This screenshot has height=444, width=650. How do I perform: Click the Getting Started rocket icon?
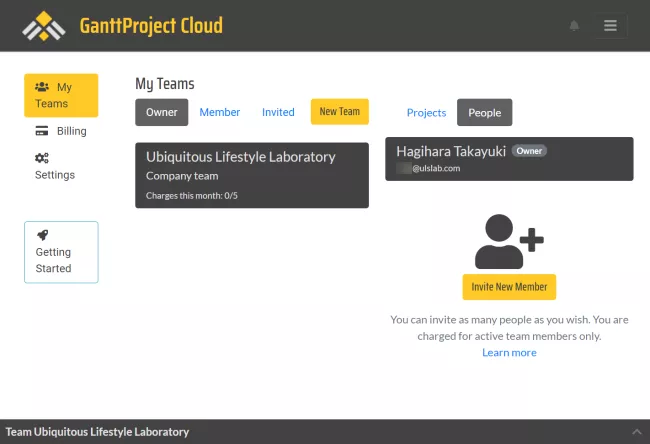pyautogui.click(x=43, y=235)
